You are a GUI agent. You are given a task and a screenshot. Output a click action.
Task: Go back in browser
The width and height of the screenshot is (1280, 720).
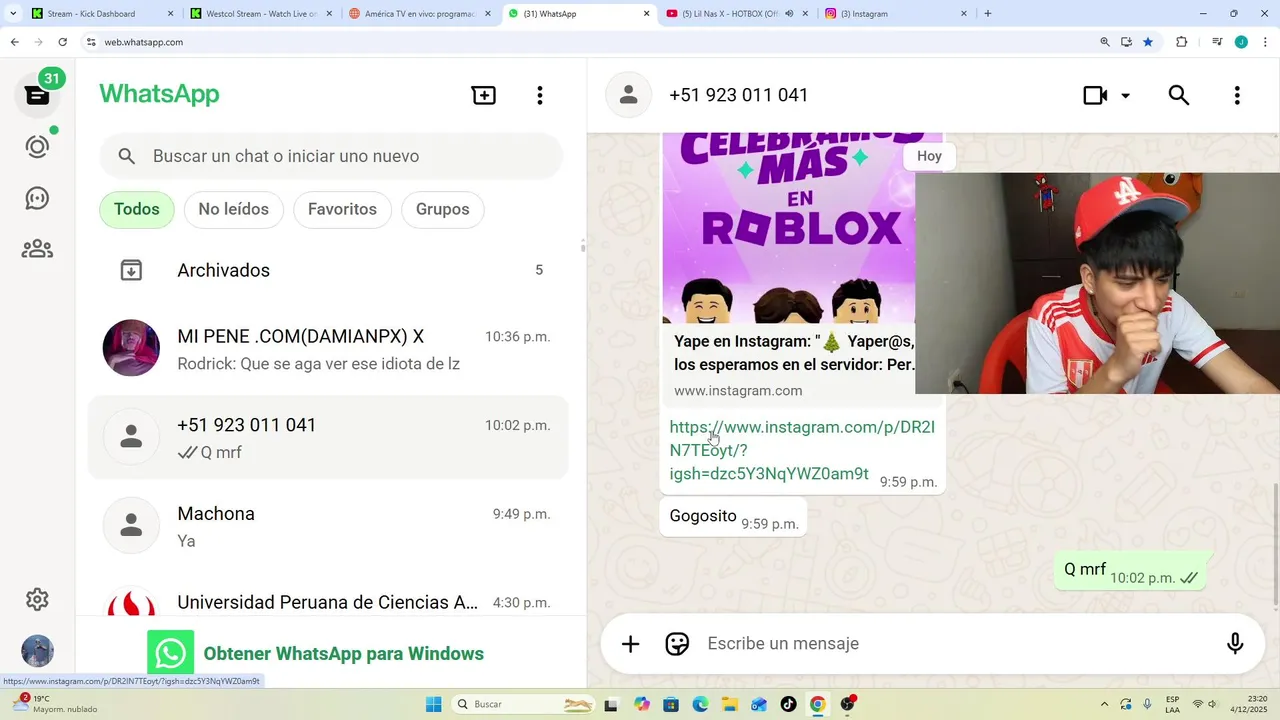tap(14, 42)
